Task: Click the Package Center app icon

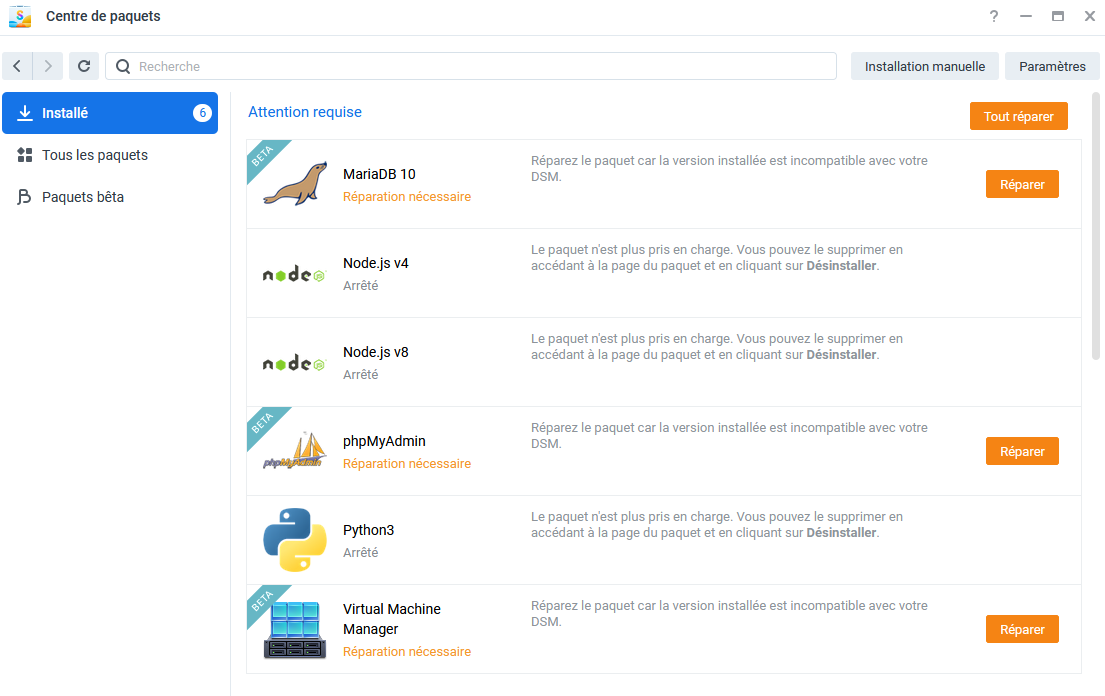Action: pyautogui.click(x=20, y=16)
